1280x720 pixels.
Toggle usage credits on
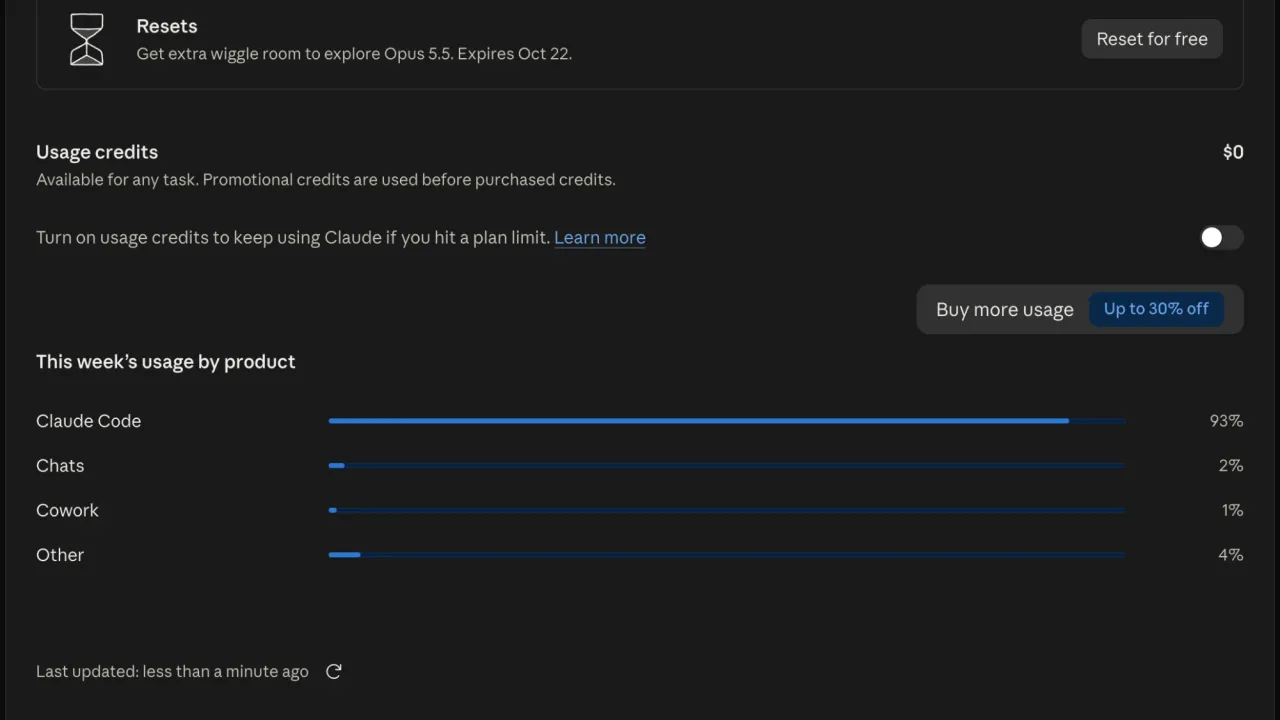(1221, 237)
